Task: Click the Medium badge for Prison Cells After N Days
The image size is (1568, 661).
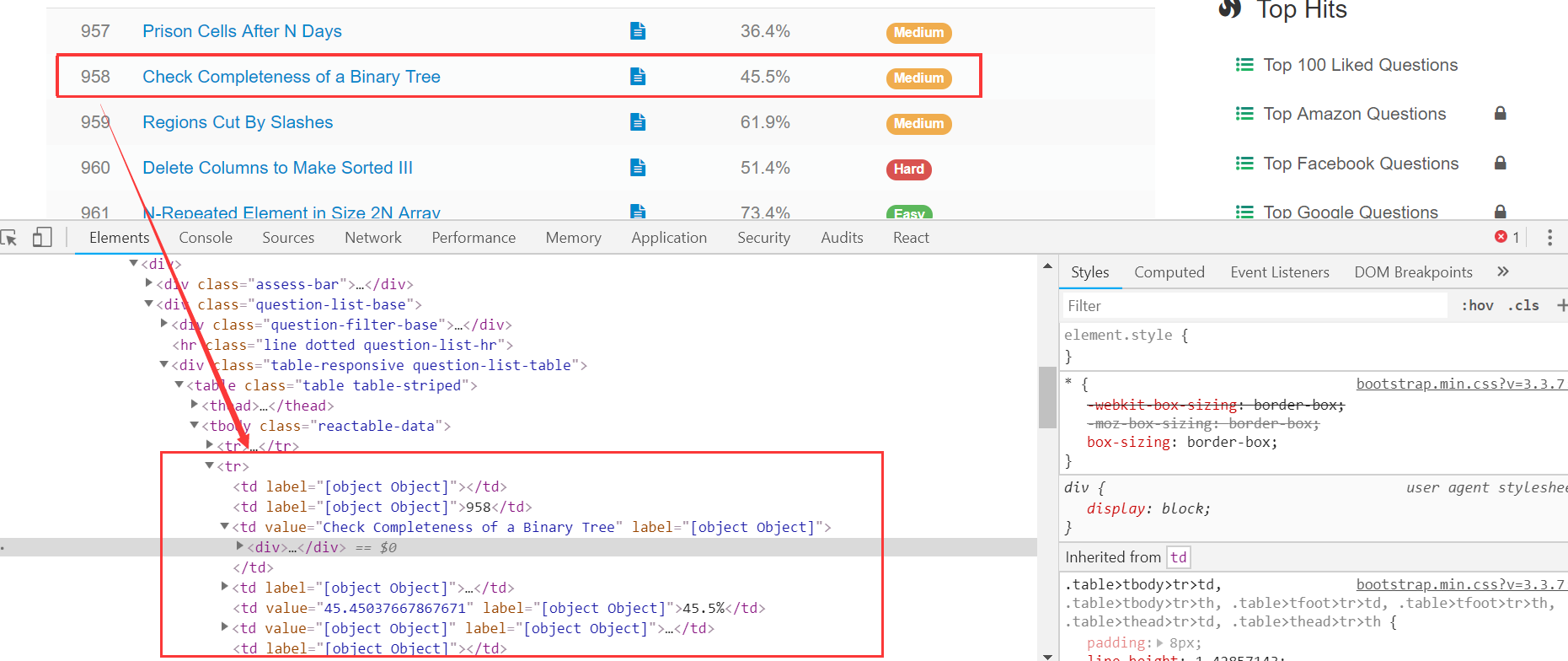Action: 918,32
